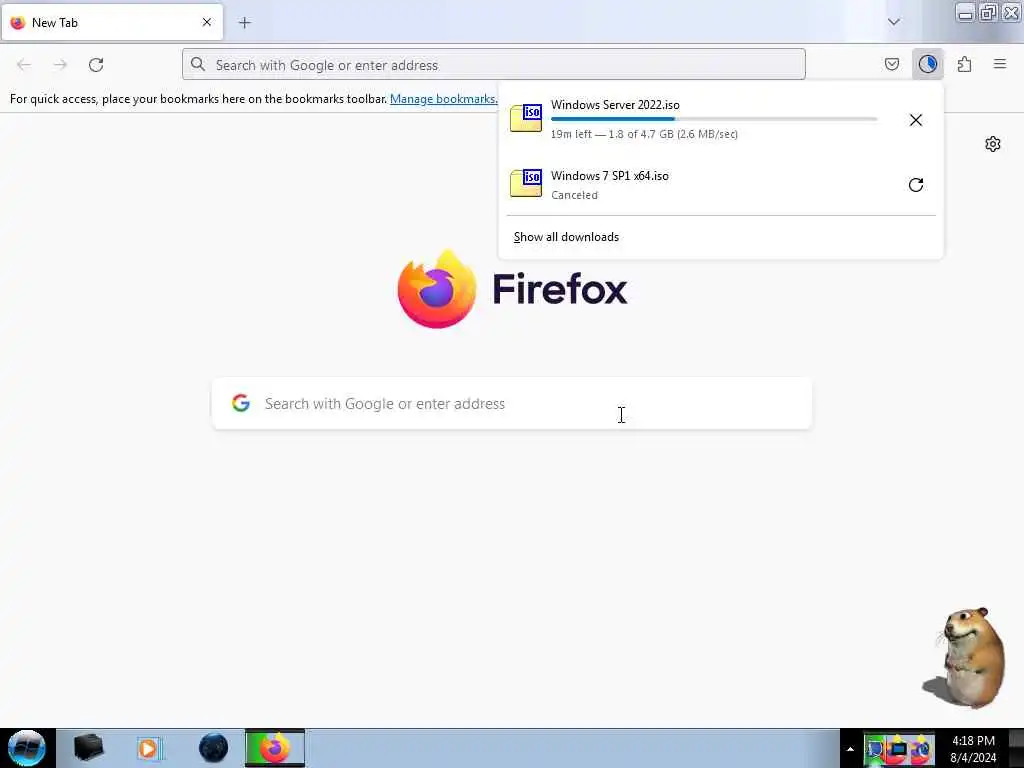Open the dark globe taskbar icon

[214, 748]
